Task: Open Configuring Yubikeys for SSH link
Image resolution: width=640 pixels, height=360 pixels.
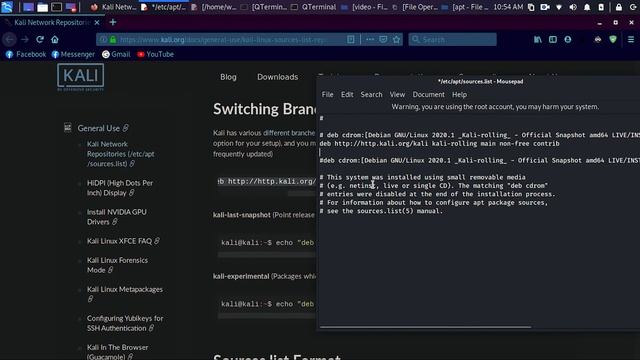Action: point(125,323)
